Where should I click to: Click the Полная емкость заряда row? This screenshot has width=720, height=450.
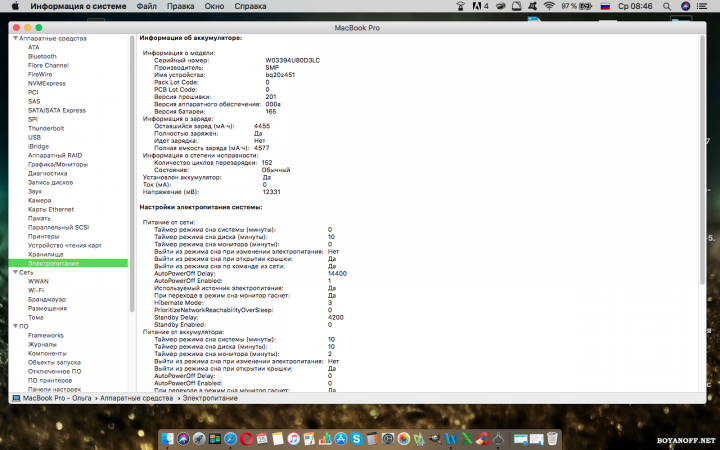click(x=212, y=148)
